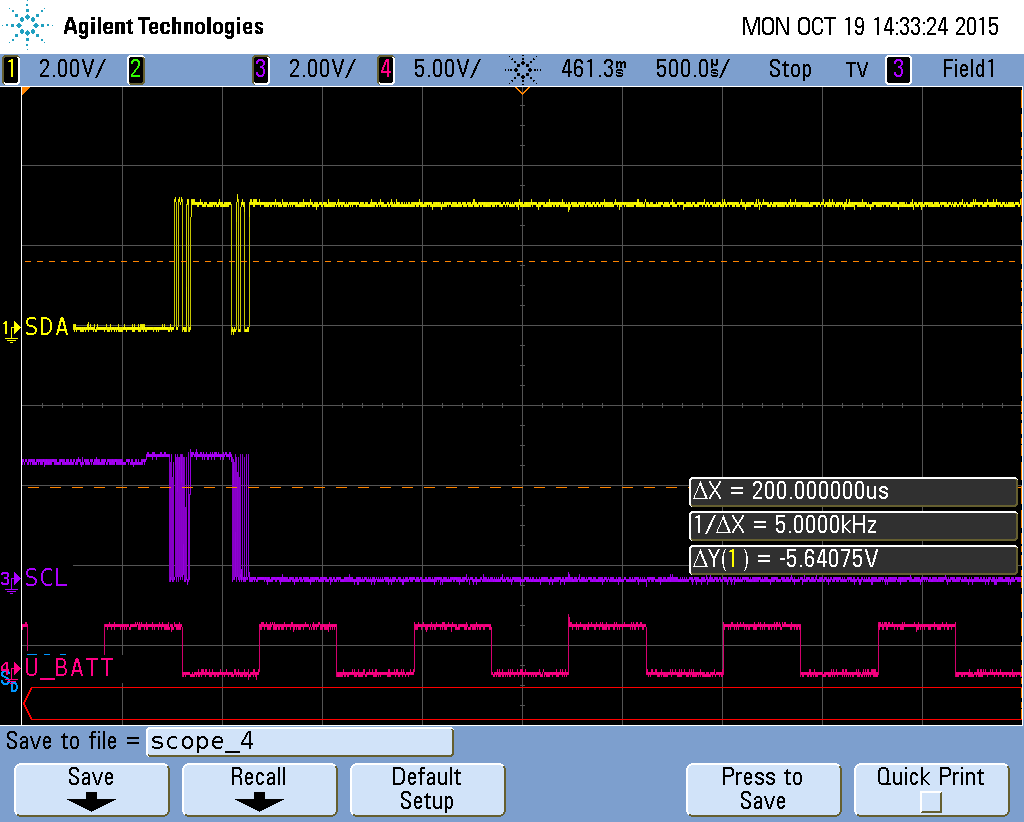Click the 500.0 us/ timebase value
The width and height of the screenshot is (1024, 822).
692,69
